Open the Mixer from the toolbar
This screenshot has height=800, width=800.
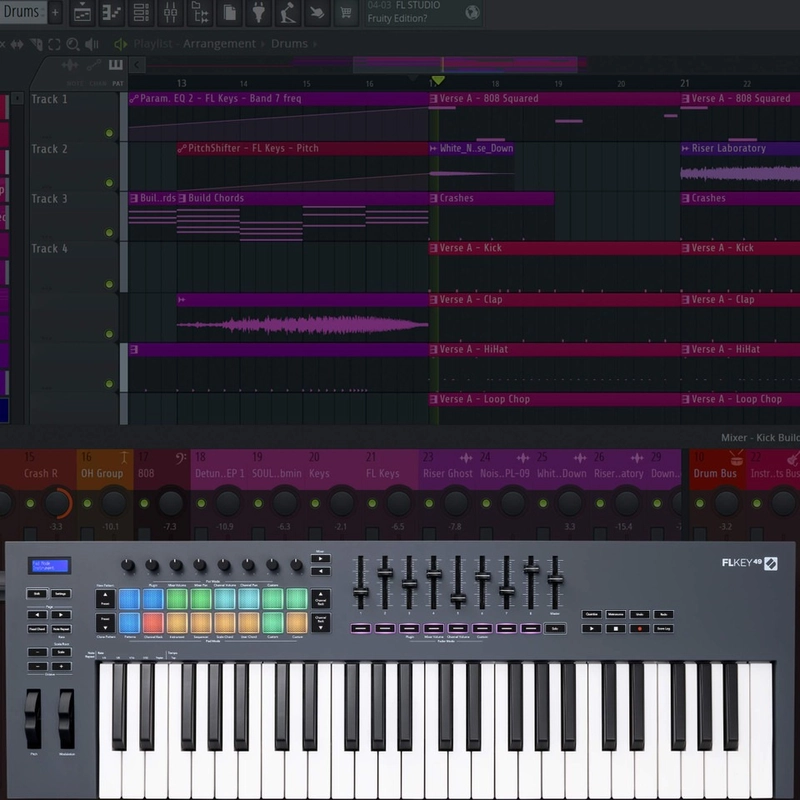[x=170, y=15]
